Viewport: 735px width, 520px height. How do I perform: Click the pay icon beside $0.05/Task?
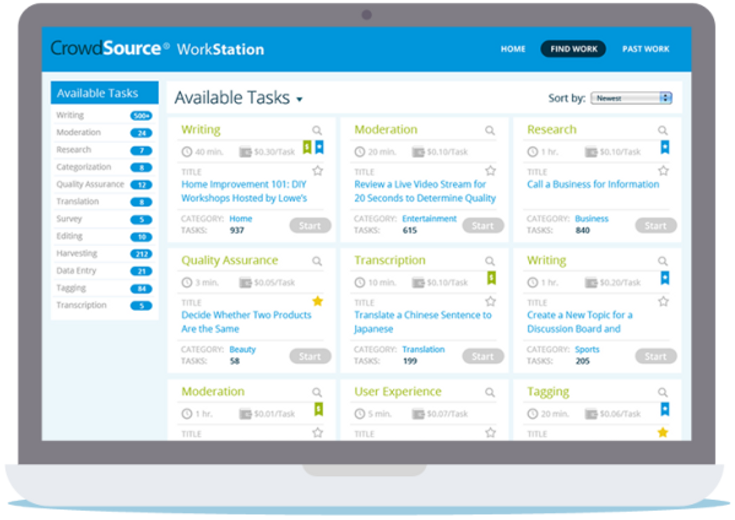(x=245, y=283)
